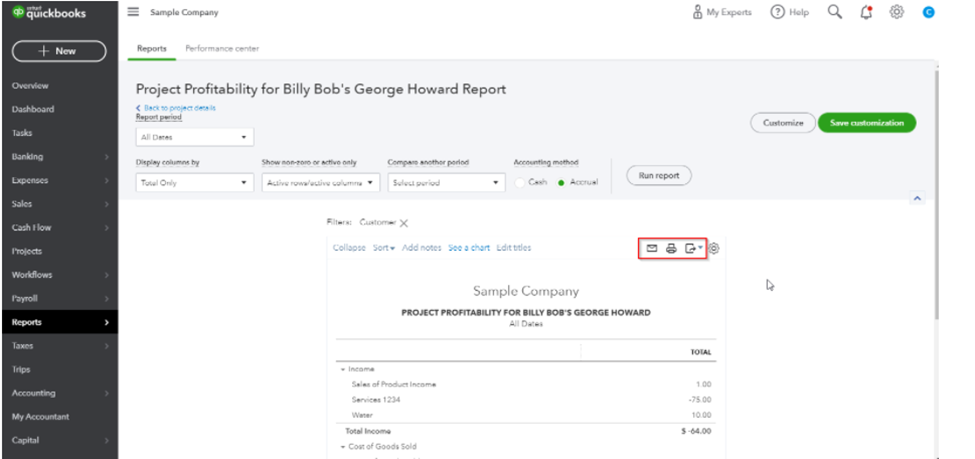Expand the Expenses sidebar menu
975x459 pixels.
point(59,180)
